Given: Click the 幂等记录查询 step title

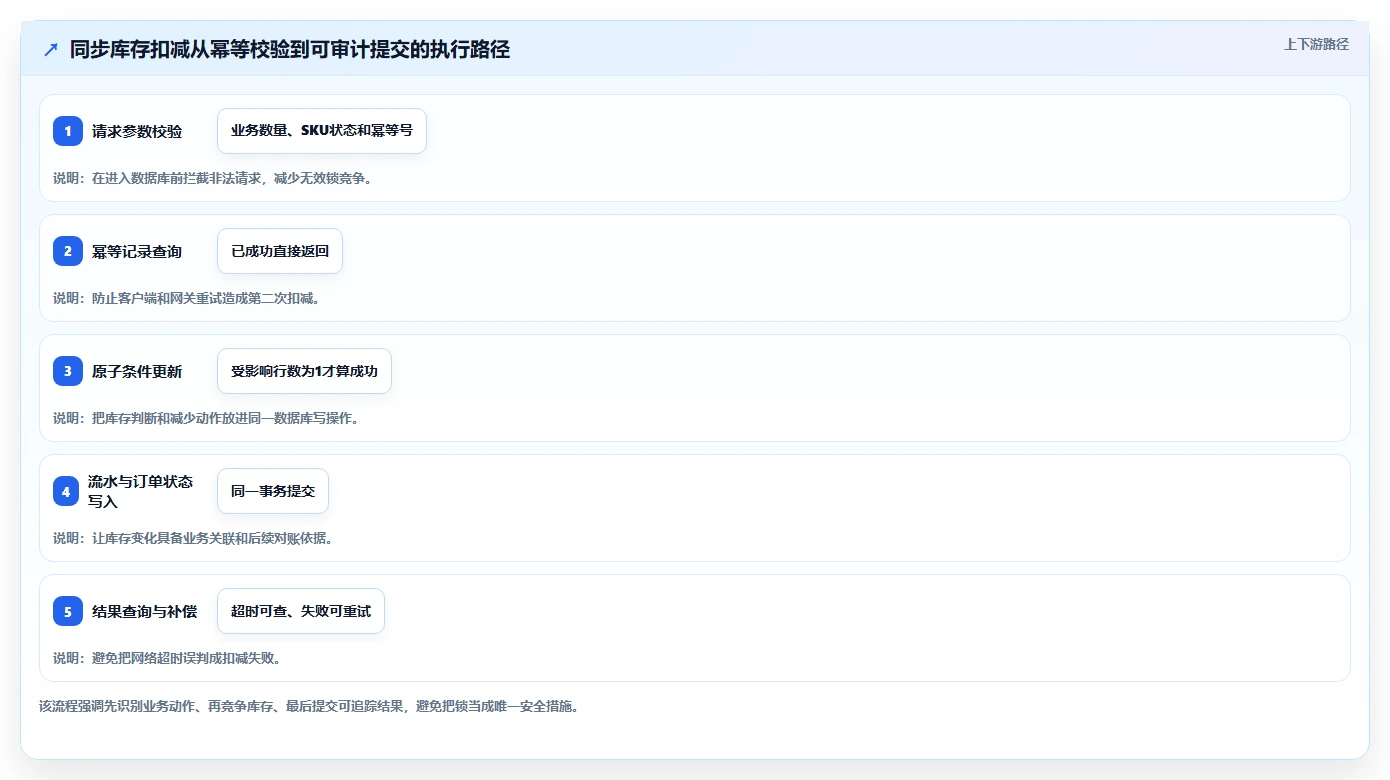Looking at the screenshot, I should pos(137,251).
